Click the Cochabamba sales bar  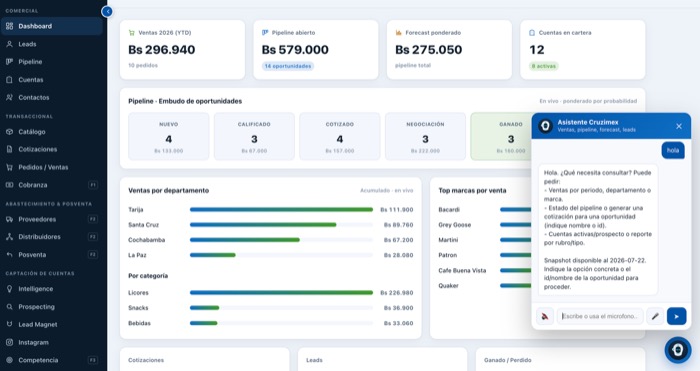click(281, 240)
